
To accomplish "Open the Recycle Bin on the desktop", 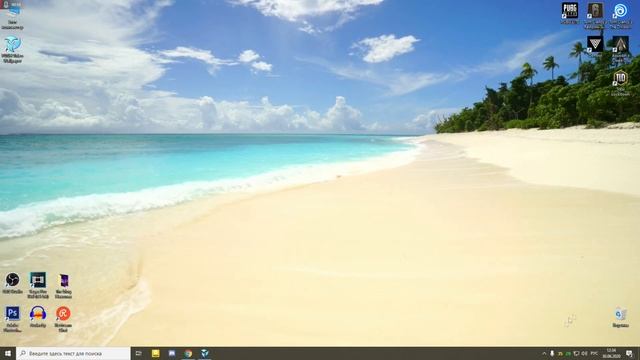I will coord(620,317).
